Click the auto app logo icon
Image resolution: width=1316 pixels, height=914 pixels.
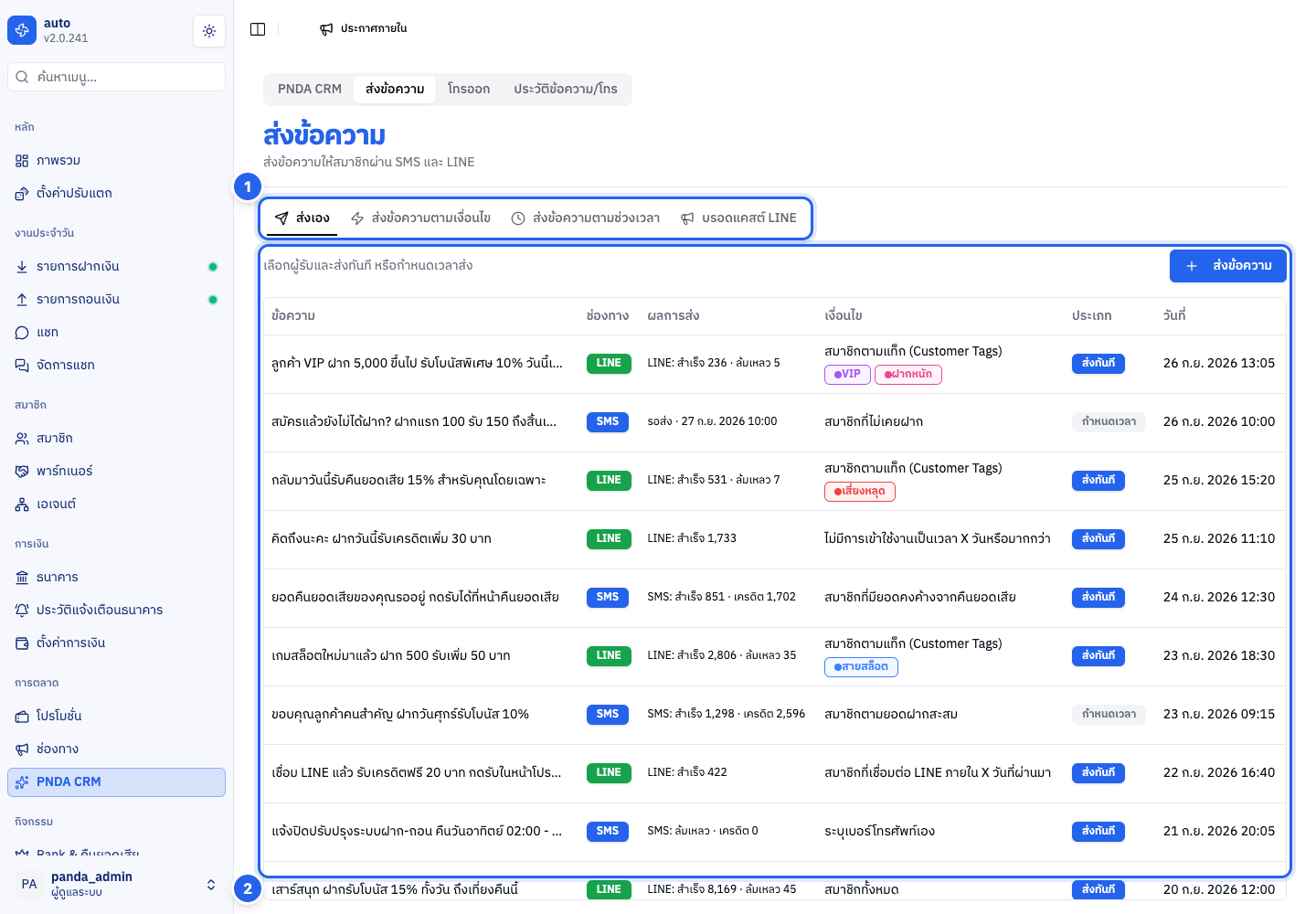[22, 30]
